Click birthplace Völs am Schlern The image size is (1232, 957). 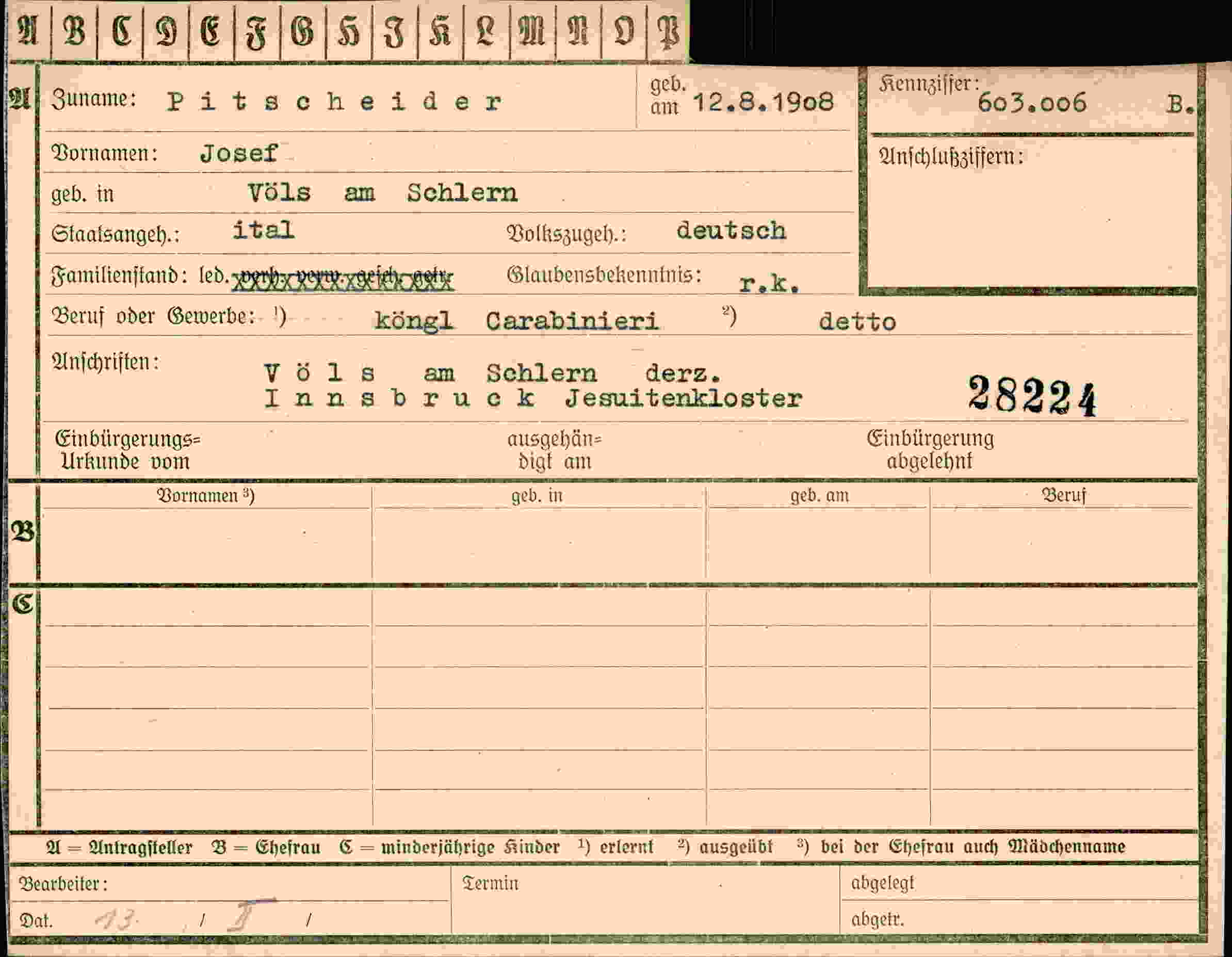(x=382, y=193)
